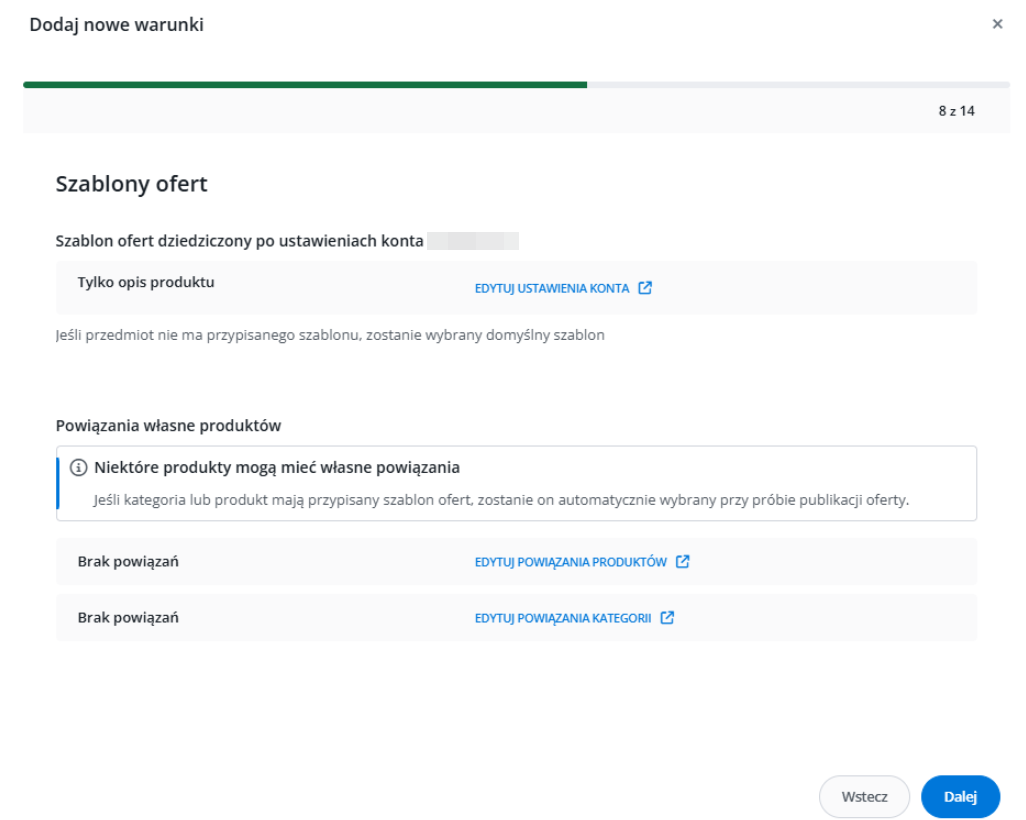Proceed with the Dalej button
Image resolution: width=1026 pixels, height=820 pixels.
click(x=960, y=797)
